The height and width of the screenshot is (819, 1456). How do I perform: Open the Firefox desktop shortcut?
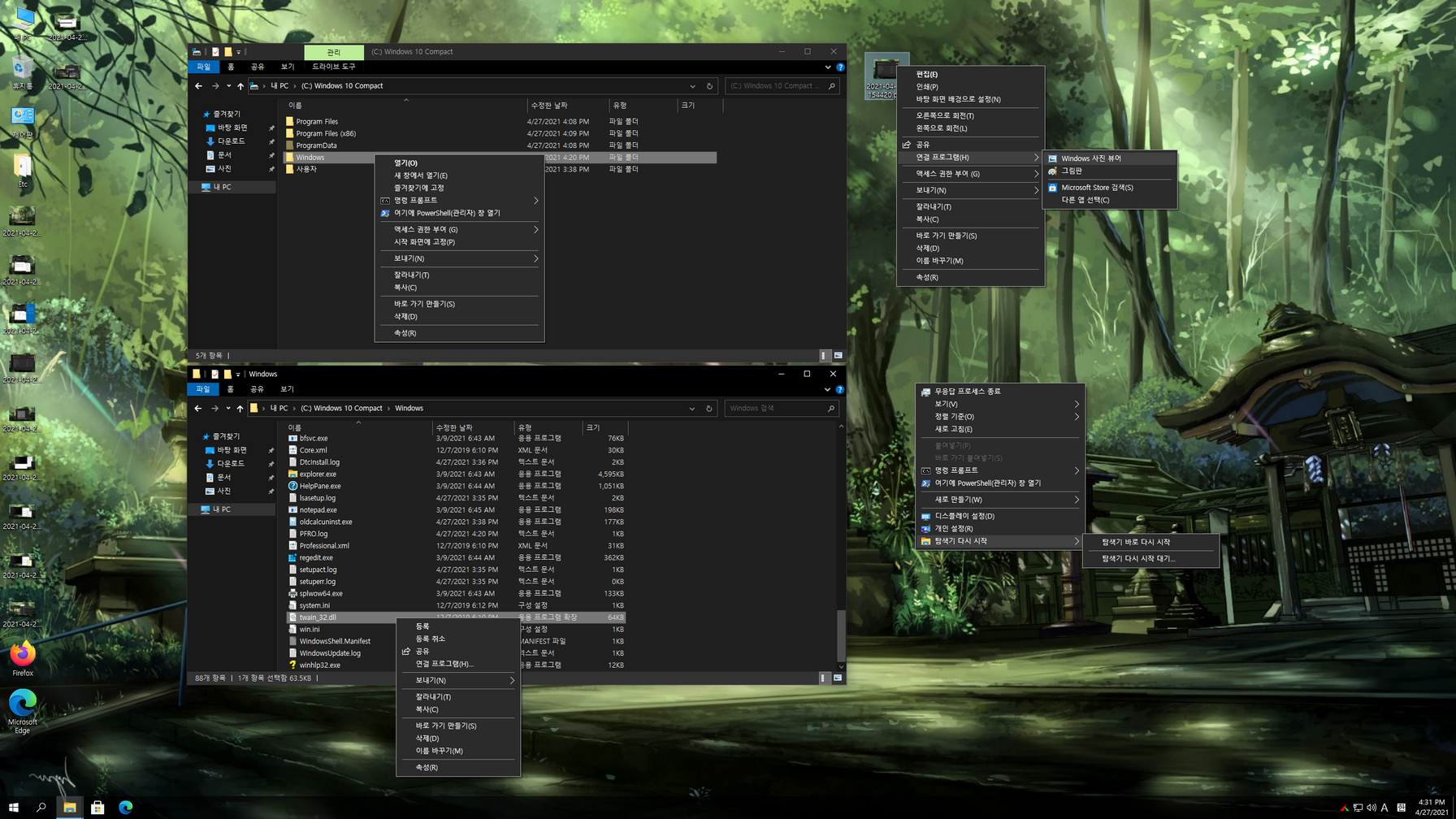(23, 658)
